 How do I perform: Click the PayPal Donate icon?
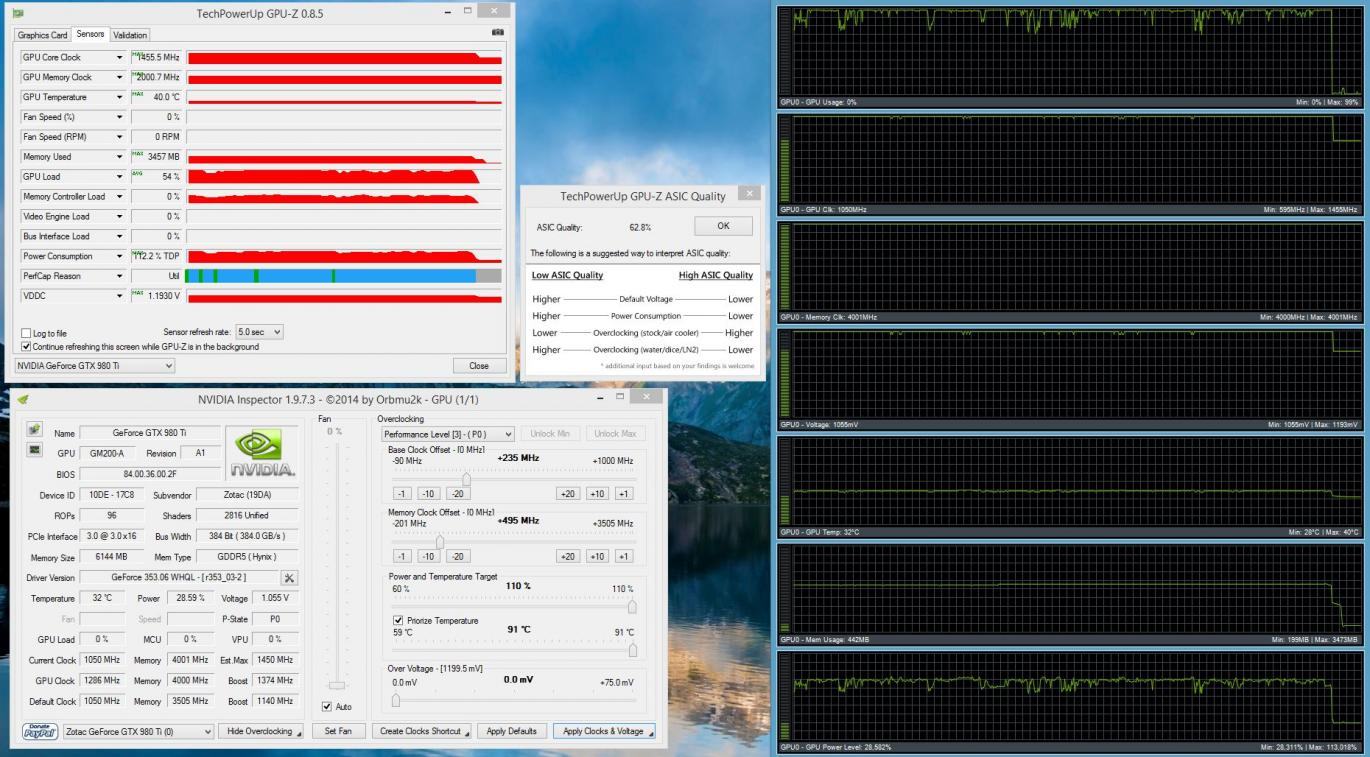40,731
